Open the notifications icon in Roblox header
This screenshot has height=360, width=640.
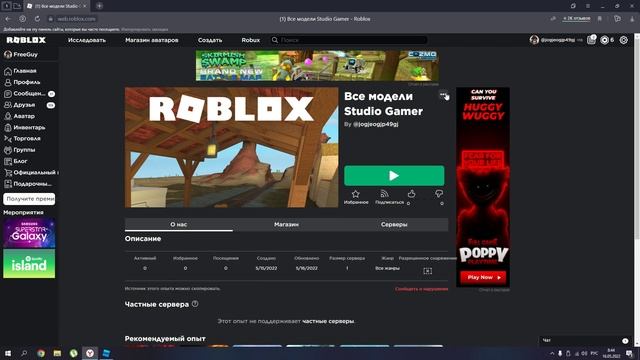[x=591, y=40]
